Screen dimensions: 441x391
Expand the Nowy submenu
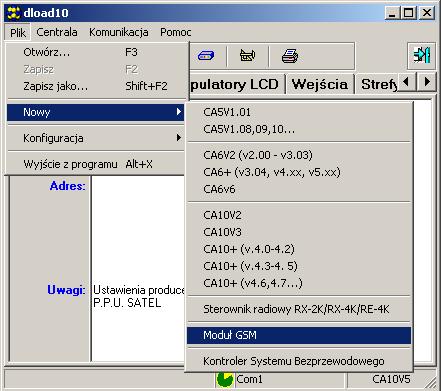(x=96, y=112)
